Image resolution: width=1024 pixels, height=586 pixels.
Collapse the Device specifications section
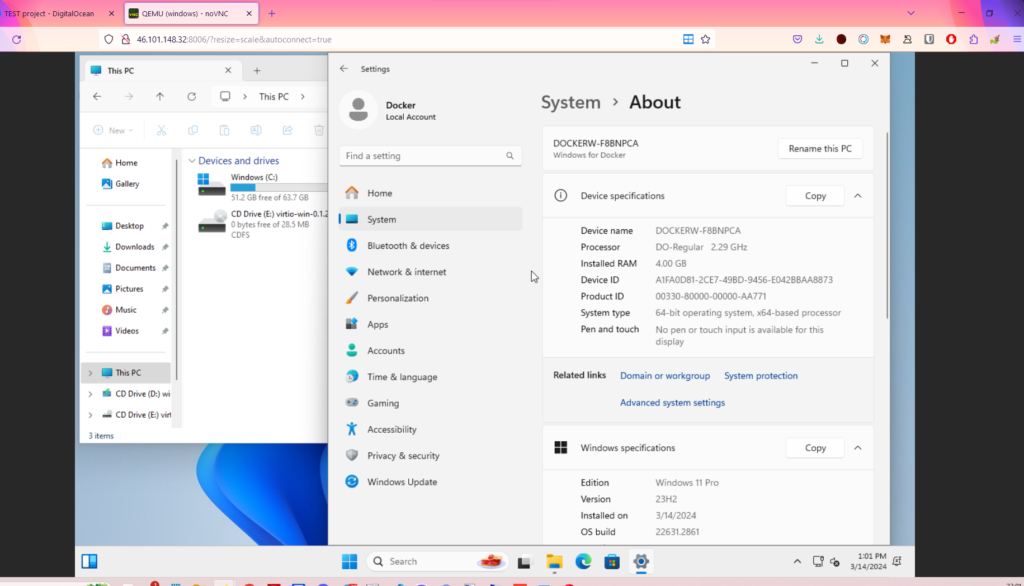tap(857, 195)
